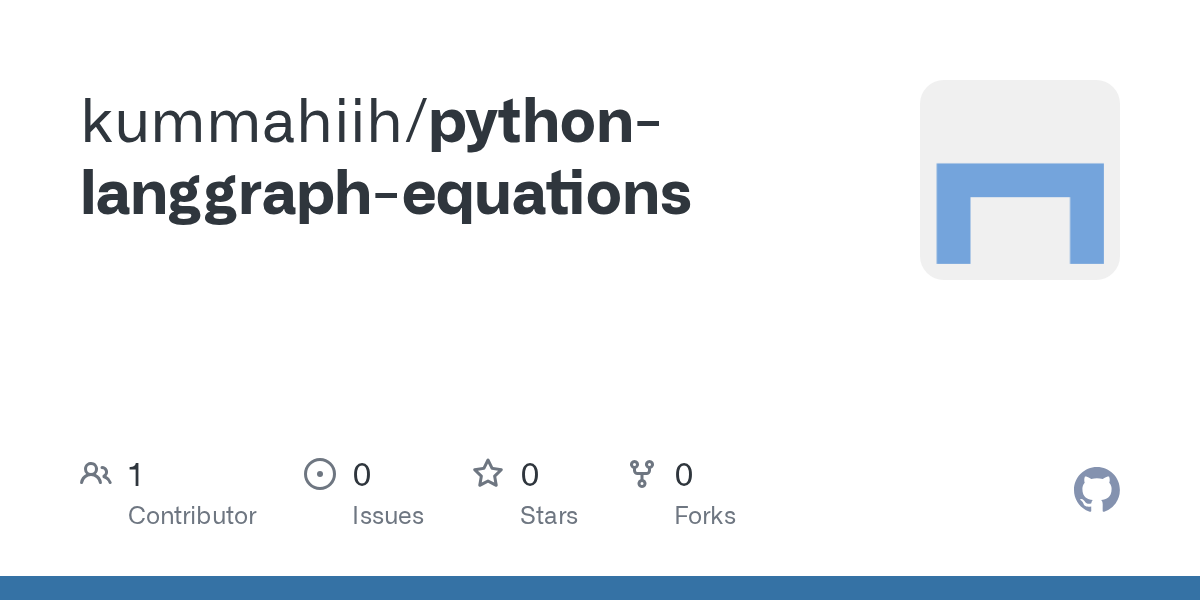Click the contributors people icon
The height and width of the screenshot is (600, 1200).
coord(95,474)
